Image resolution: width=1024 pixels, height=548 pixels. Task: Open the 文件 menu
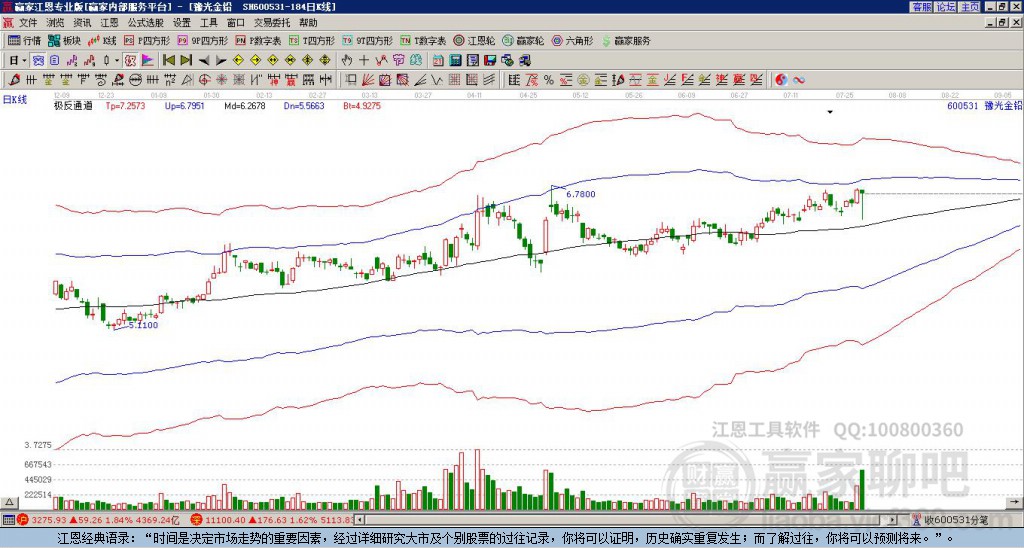click(28, 23)
